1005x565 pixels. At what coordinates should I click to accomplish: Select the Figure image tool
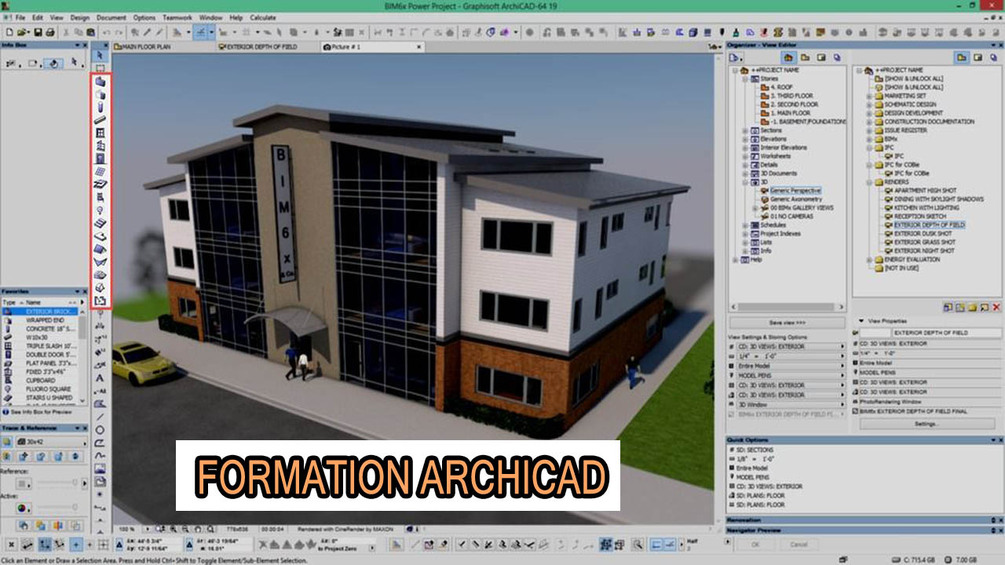[x=100, y=468]
